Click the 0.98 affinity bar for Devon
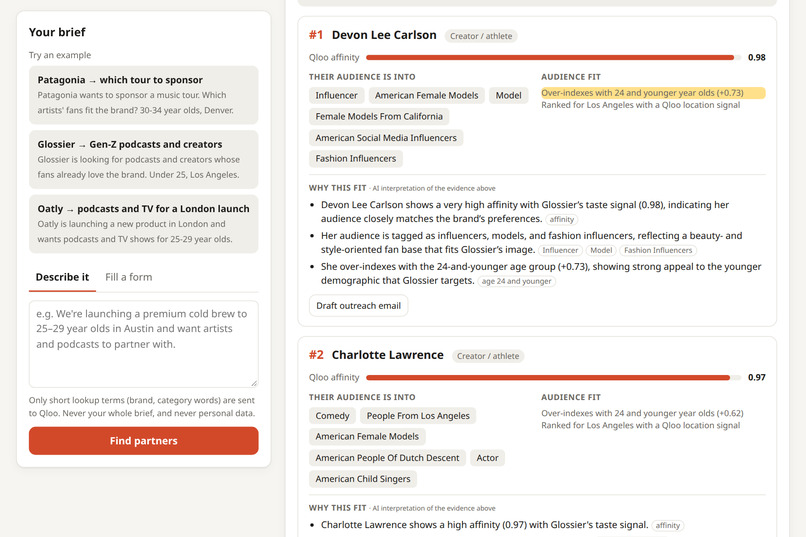This screenshot has height=537, width=806. [x=553, y=58]
